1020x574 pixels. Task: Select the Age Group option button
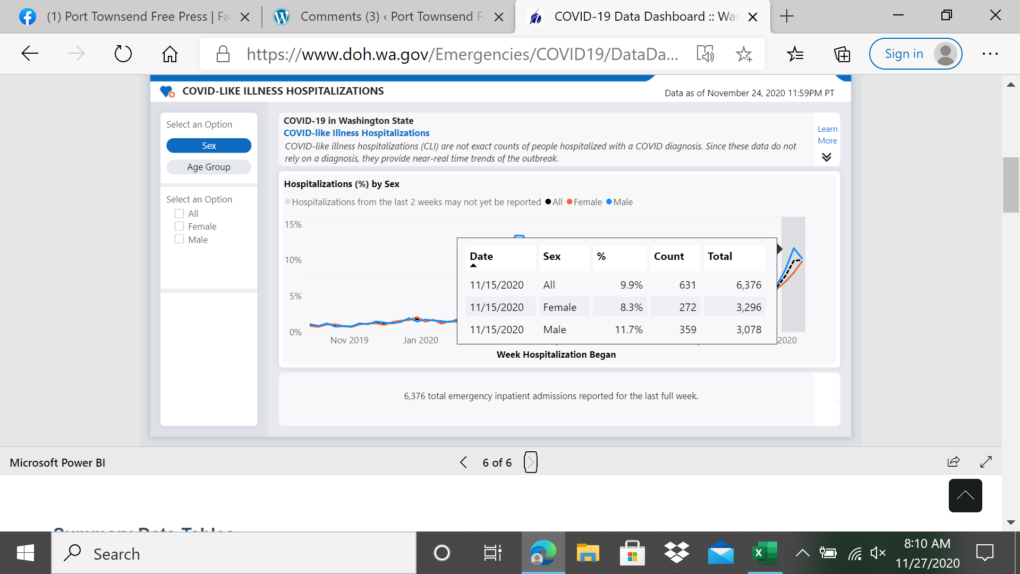tap(208, 167)
